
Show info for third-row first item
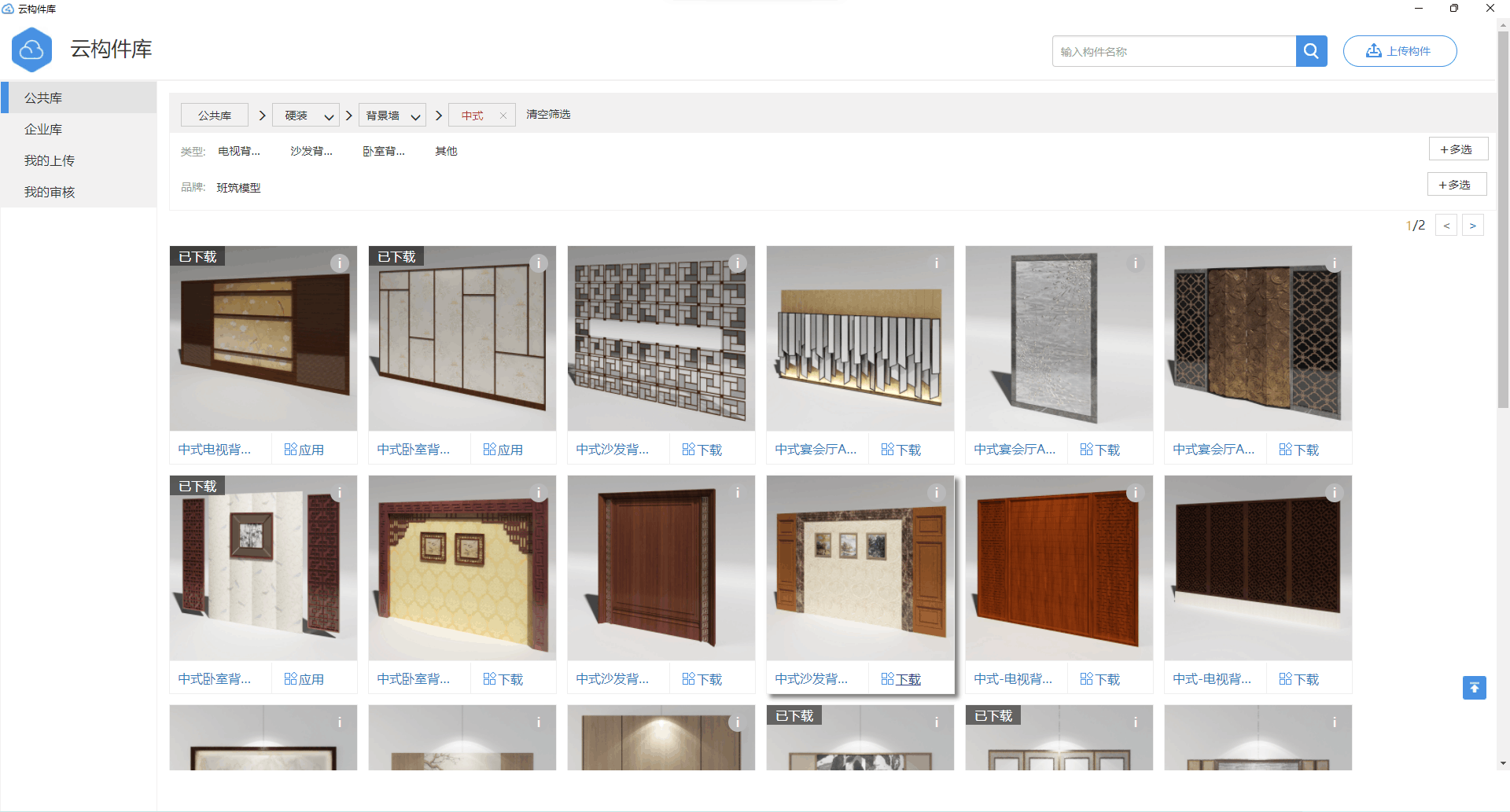340,722
